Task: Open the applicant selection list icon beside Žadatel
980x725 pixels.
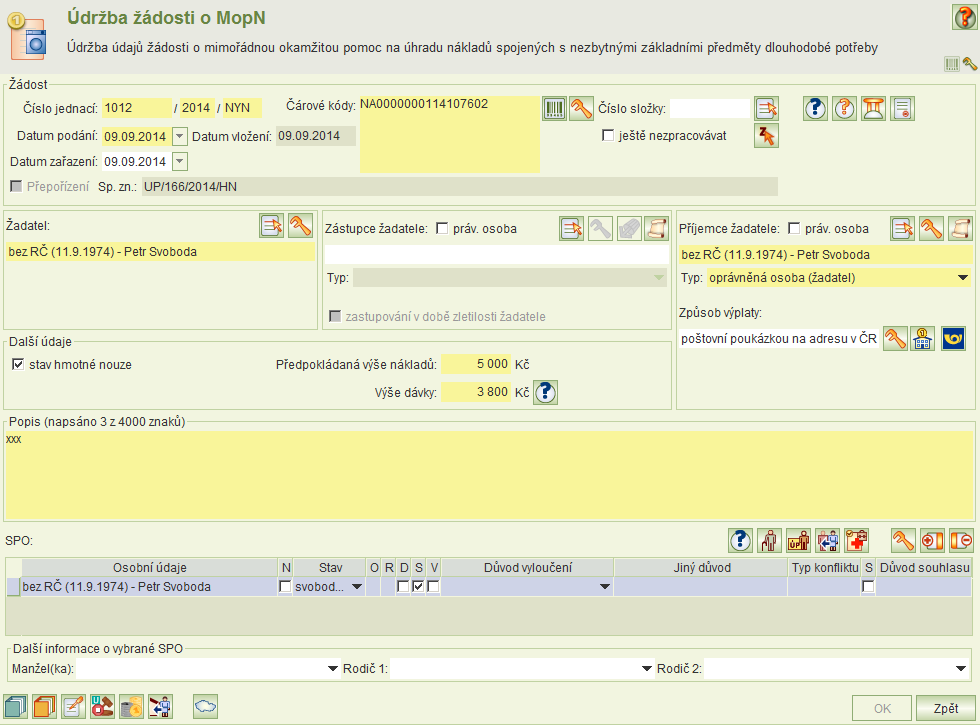Action: (x=271, y=226)
